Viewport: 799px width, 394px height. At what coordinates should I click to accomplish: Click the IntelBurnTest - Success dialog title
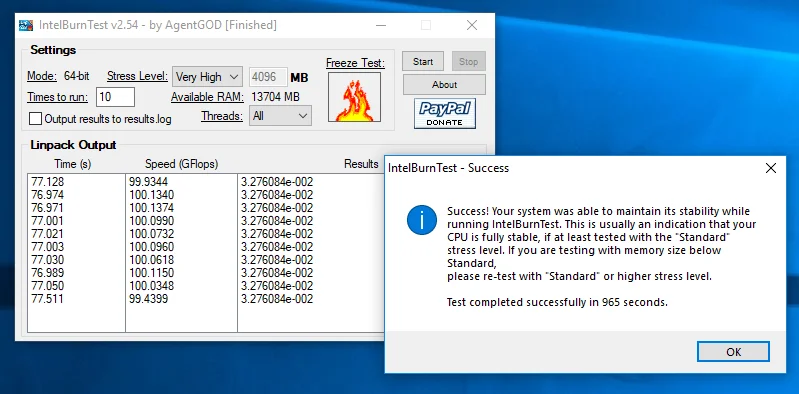[448, 168]
